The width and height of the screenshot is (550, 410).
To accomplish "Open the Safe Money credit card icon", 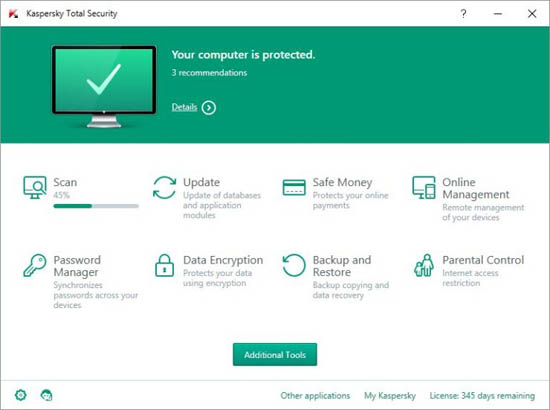I will [294, 187].
